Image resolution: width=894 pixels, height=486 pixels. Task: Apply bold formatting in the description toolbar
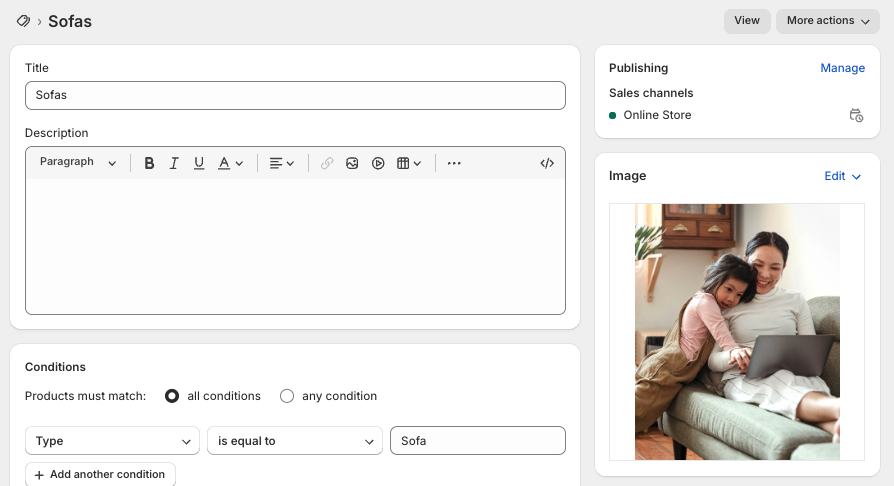(149, 163)
